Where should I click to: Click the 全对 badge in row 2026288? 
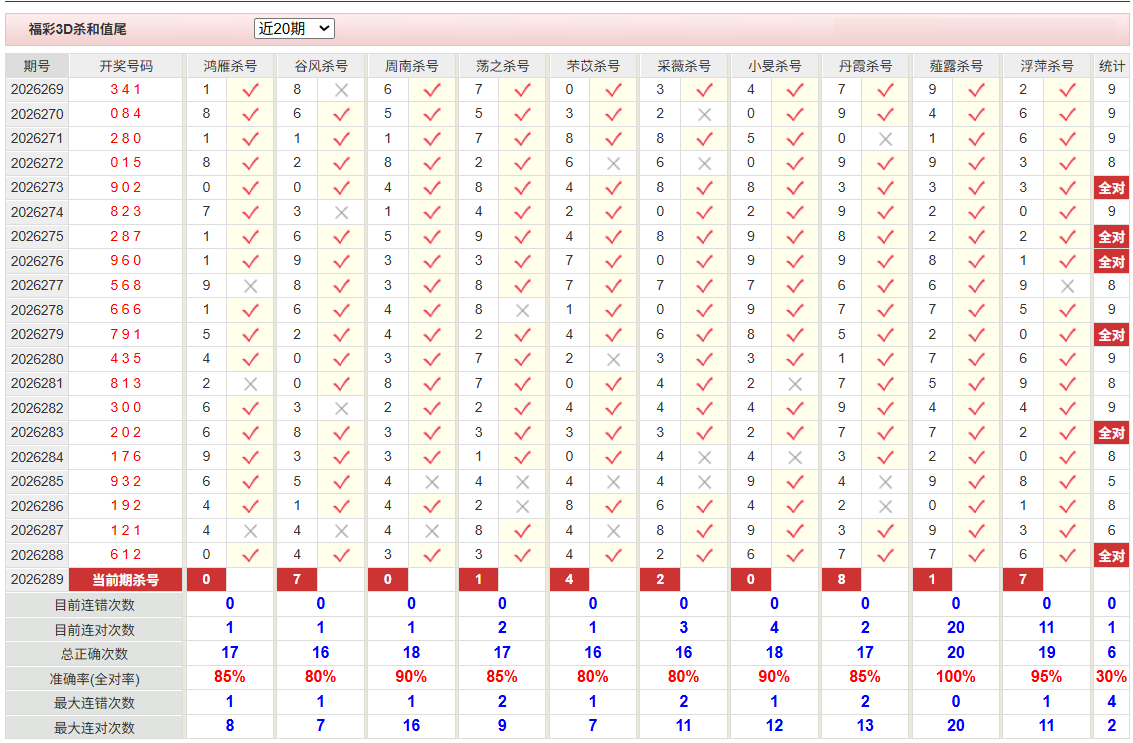tap(1111, 555)
